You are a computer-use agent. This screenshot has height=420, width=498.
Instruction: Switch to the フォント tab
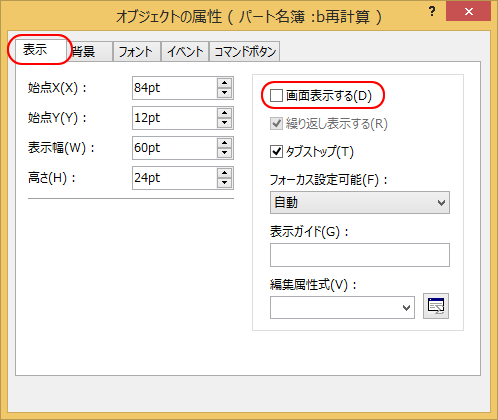pyautogui.click(x=137, y=52)
